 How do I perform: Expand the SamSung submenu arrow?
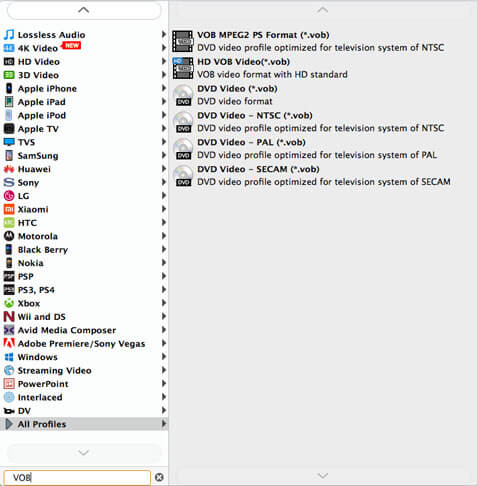point(164,155)
